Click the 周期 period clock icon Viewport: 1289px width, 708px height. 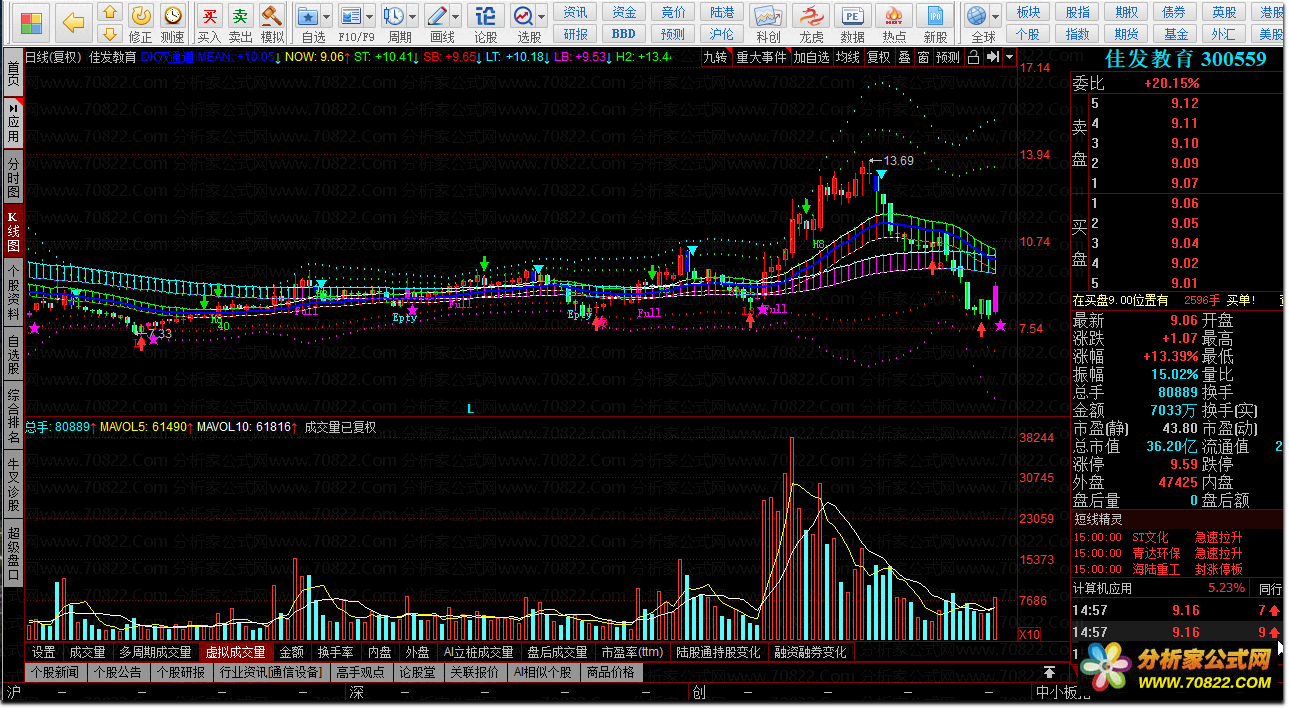[x=394, y=16]
